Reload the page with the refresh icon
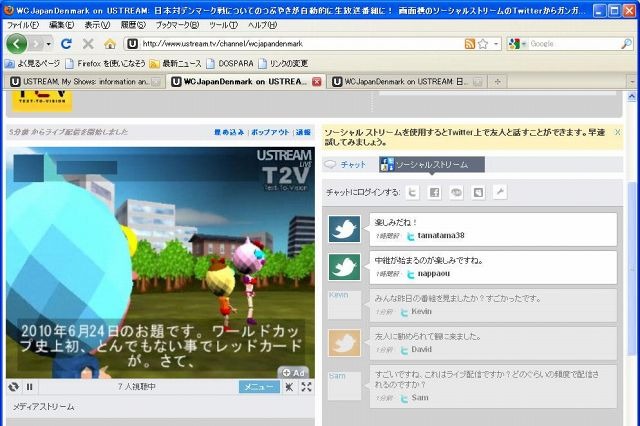This screenshot has height=426, width=640. tap(66, 44)
